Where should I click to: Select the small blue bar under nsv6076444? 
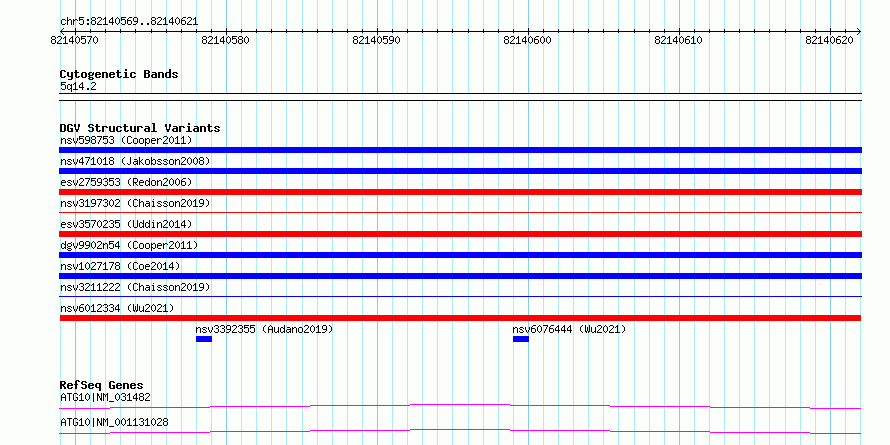tap(521, 339)
